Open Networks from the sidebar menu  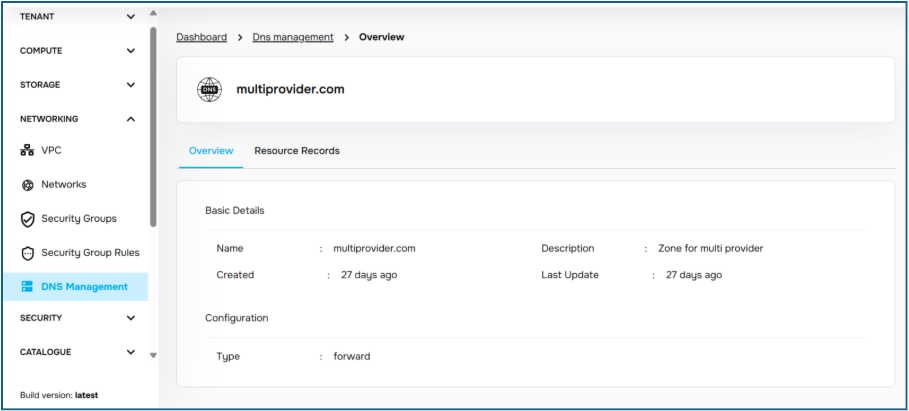[x=63, y=185]
